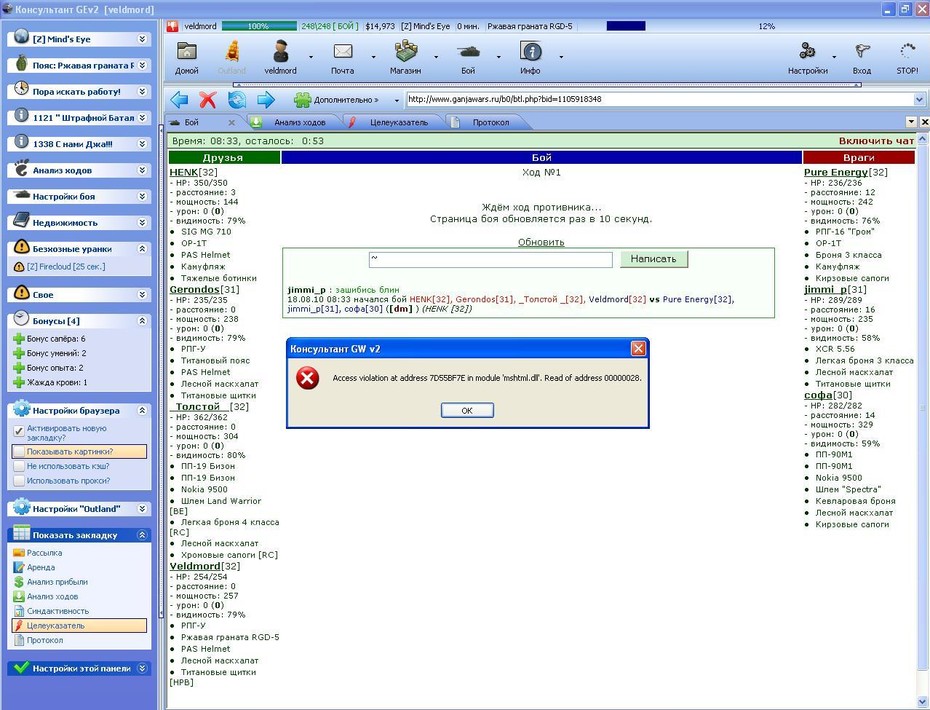Expand the Недвижимость sidebar panel

click(x=142, y=222)
